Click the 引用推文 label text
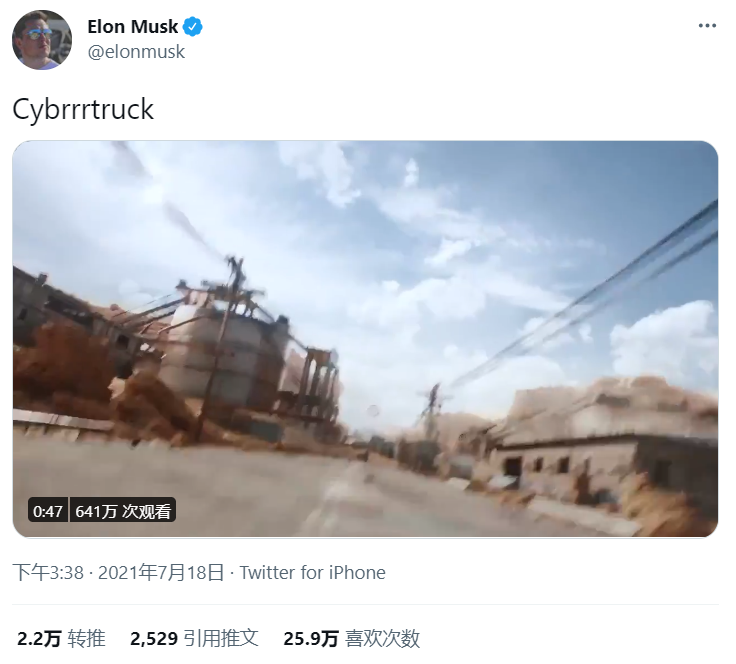 pyautogui.click(x=221, y=639)
